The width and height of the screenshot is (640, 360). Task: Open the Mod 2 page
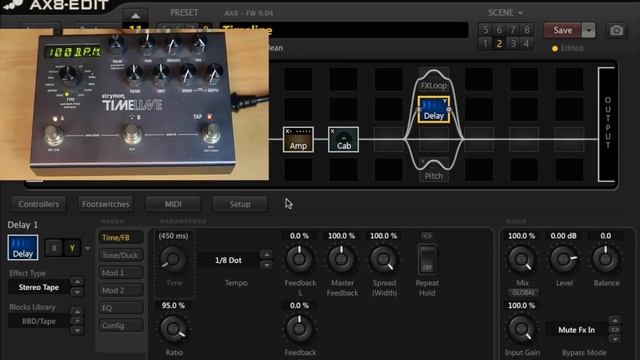point(121,290)
